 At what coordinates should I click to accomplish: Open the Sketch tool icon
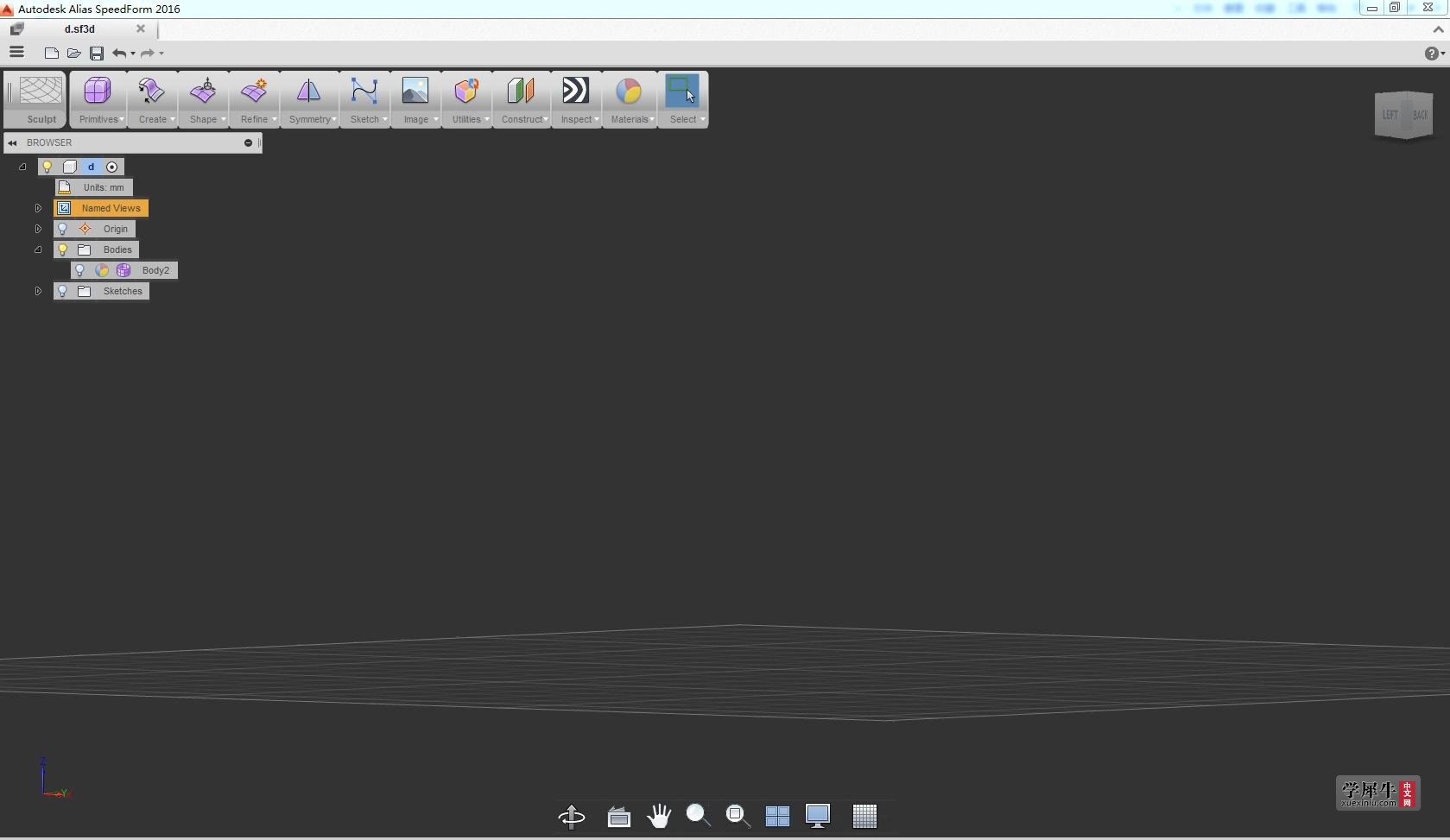[x=364, y=91]
